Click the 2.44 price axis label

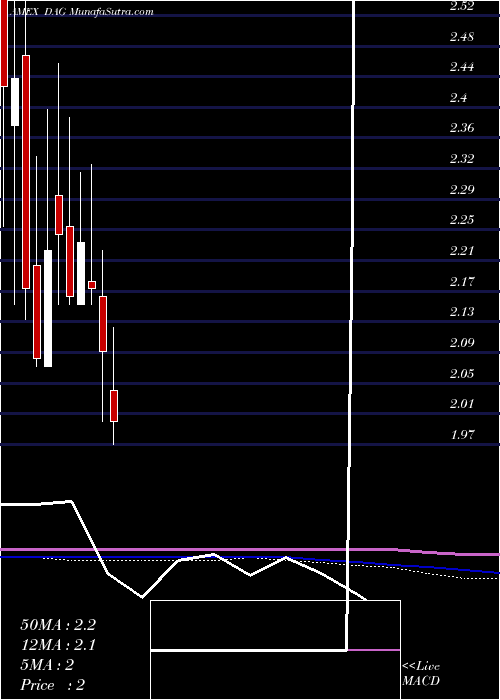[462, 67]
